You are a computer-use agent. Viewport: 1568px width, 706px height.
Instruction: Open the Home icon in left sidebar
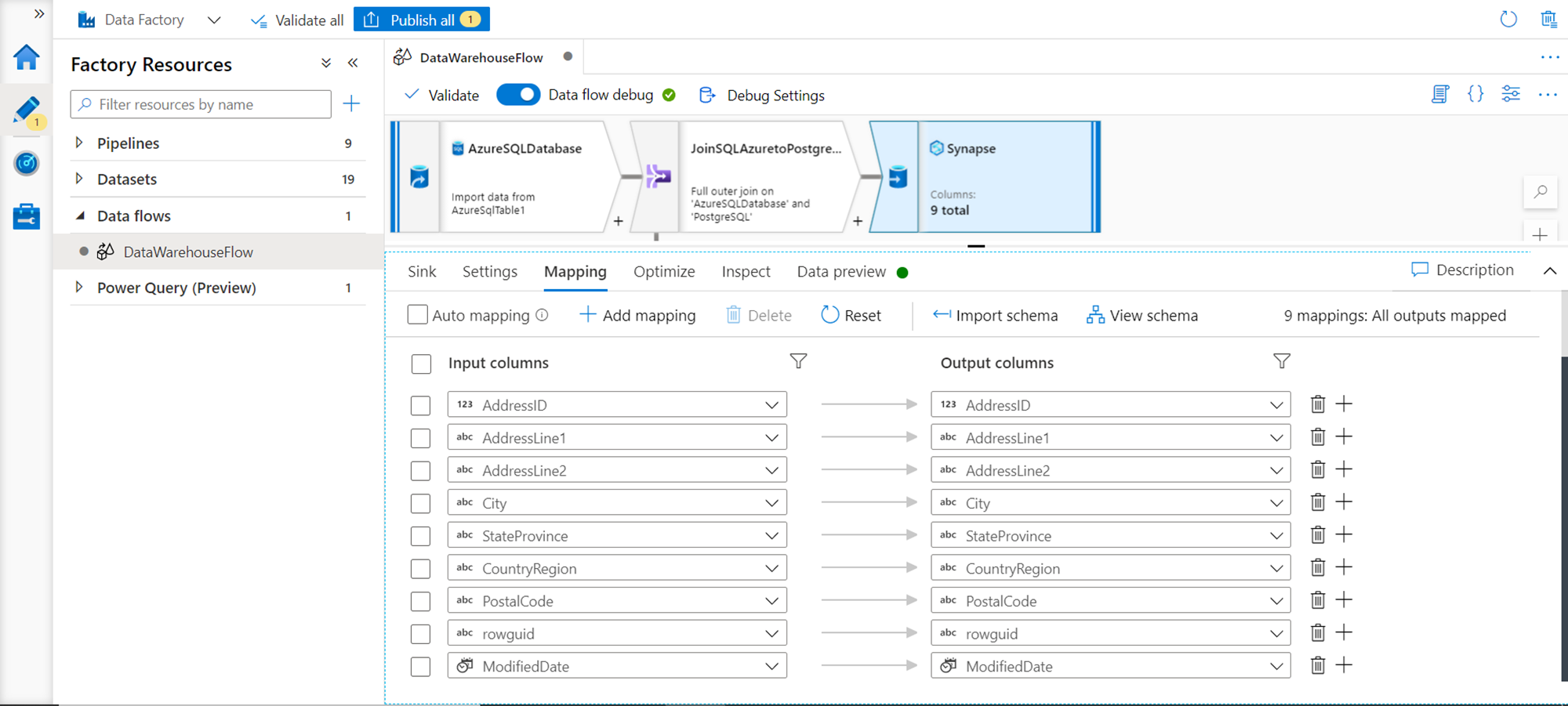(x=26, y=57)
